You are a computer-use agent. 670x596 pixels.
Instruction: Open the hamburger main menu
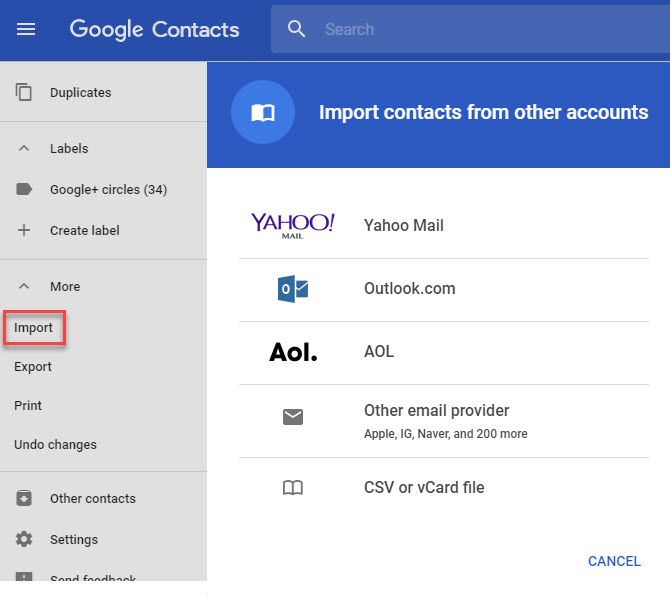point(26,29)
